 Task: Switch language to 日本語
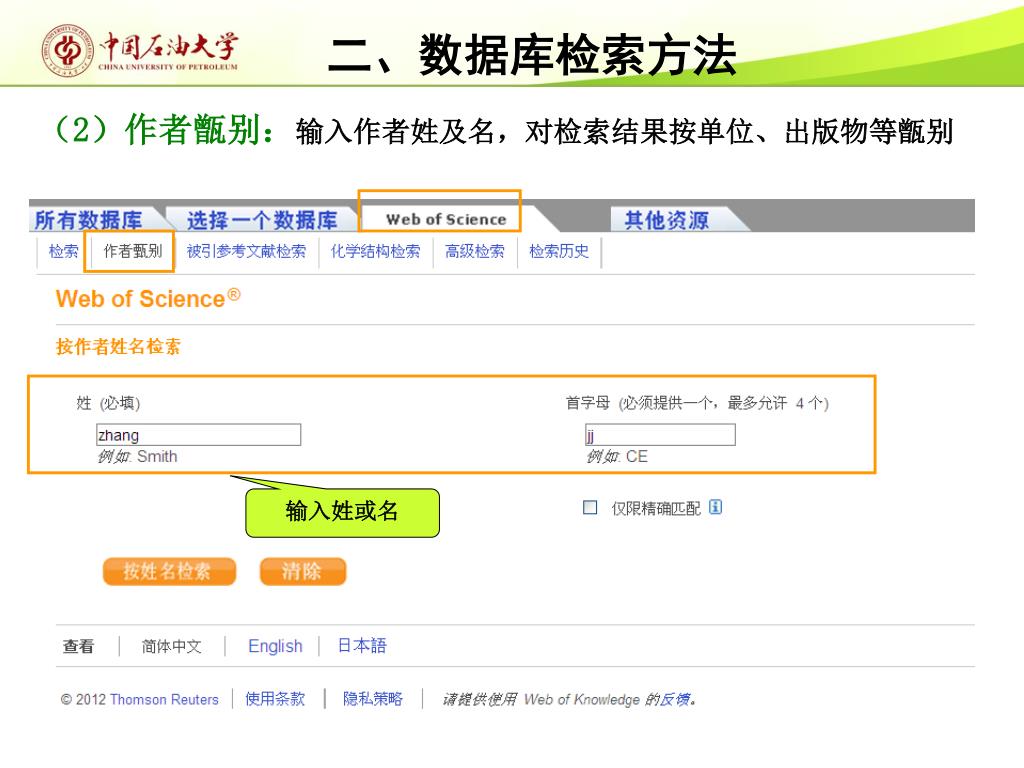click(362, 646)
